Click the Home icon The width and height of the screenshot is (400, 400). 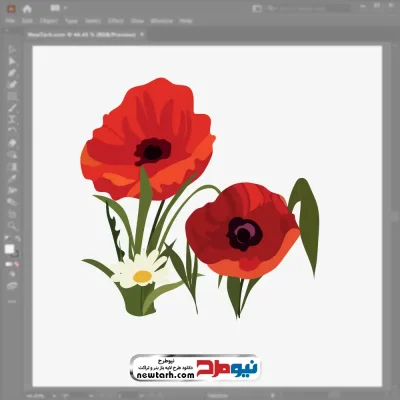point(27,9)
